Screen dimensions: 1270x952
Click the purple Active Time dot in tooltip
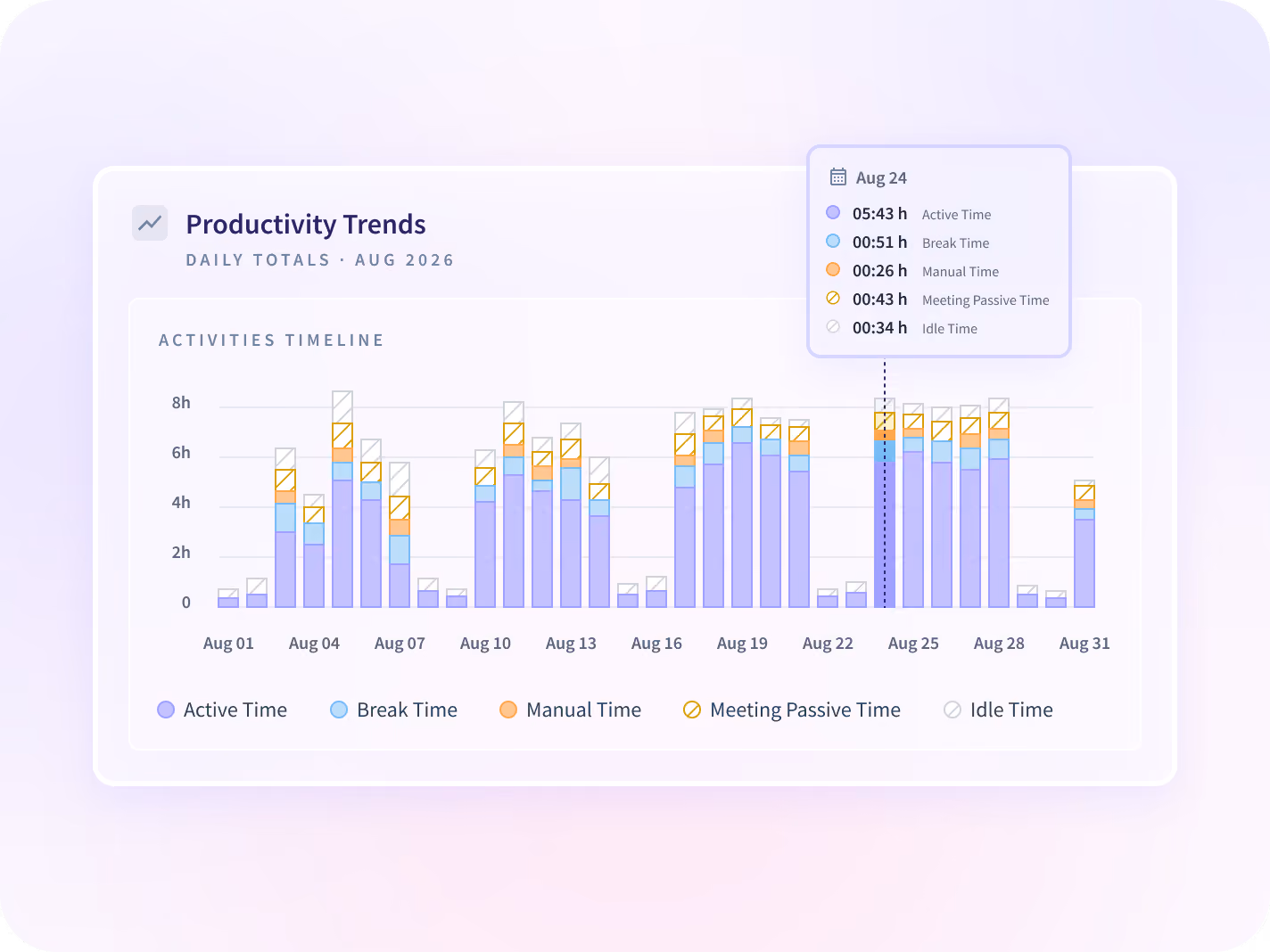click(833, 212)
